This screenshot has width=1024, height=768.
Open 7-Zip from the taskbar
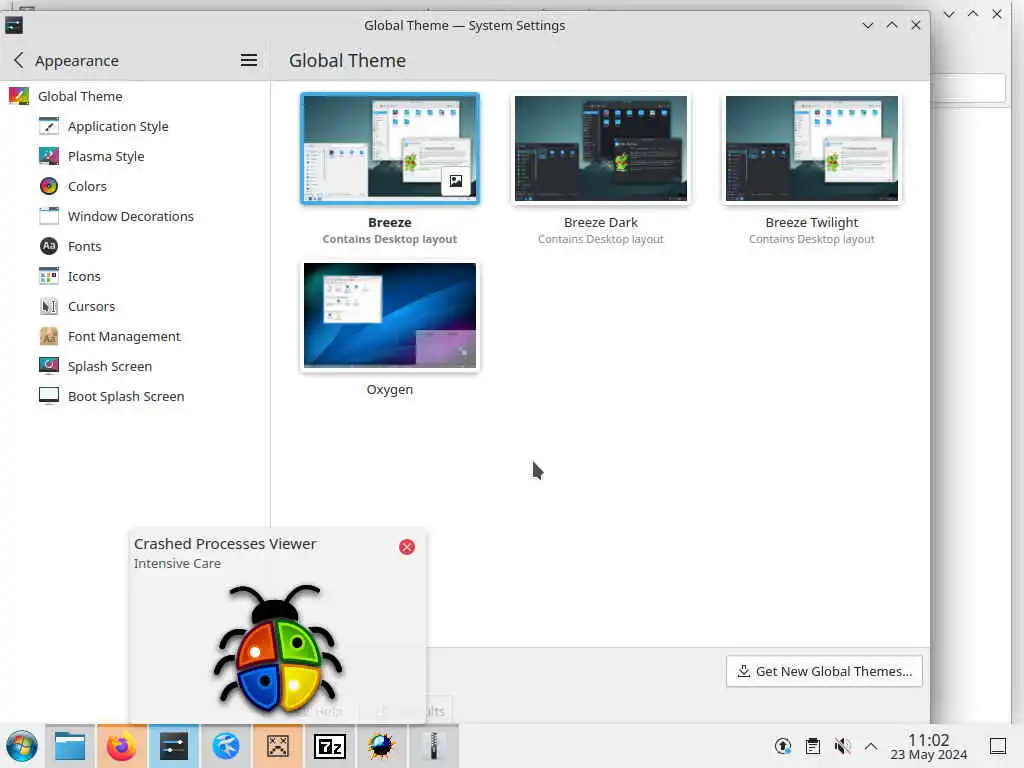click(x=330, y=746)
